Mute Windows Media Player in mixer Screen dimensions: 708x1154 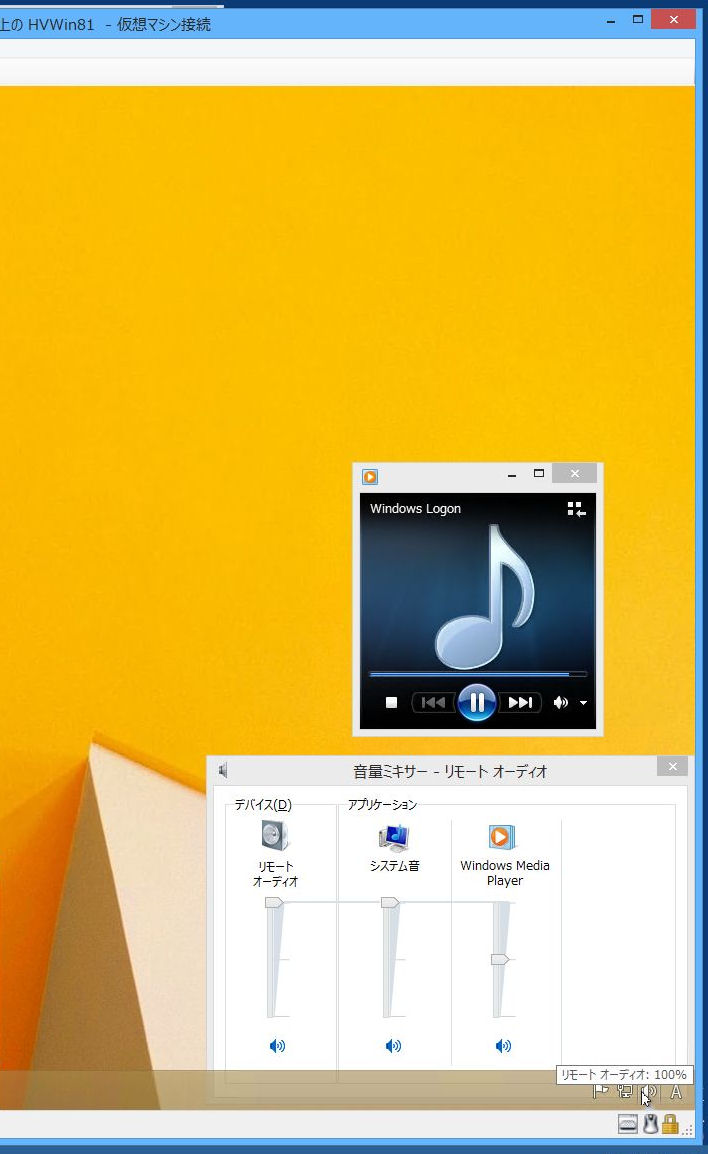[503, 1046]
